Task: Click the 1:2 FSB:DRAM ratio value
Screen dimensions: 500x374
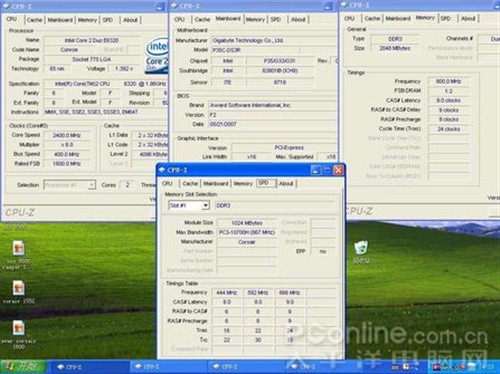Action: [449, 91]
